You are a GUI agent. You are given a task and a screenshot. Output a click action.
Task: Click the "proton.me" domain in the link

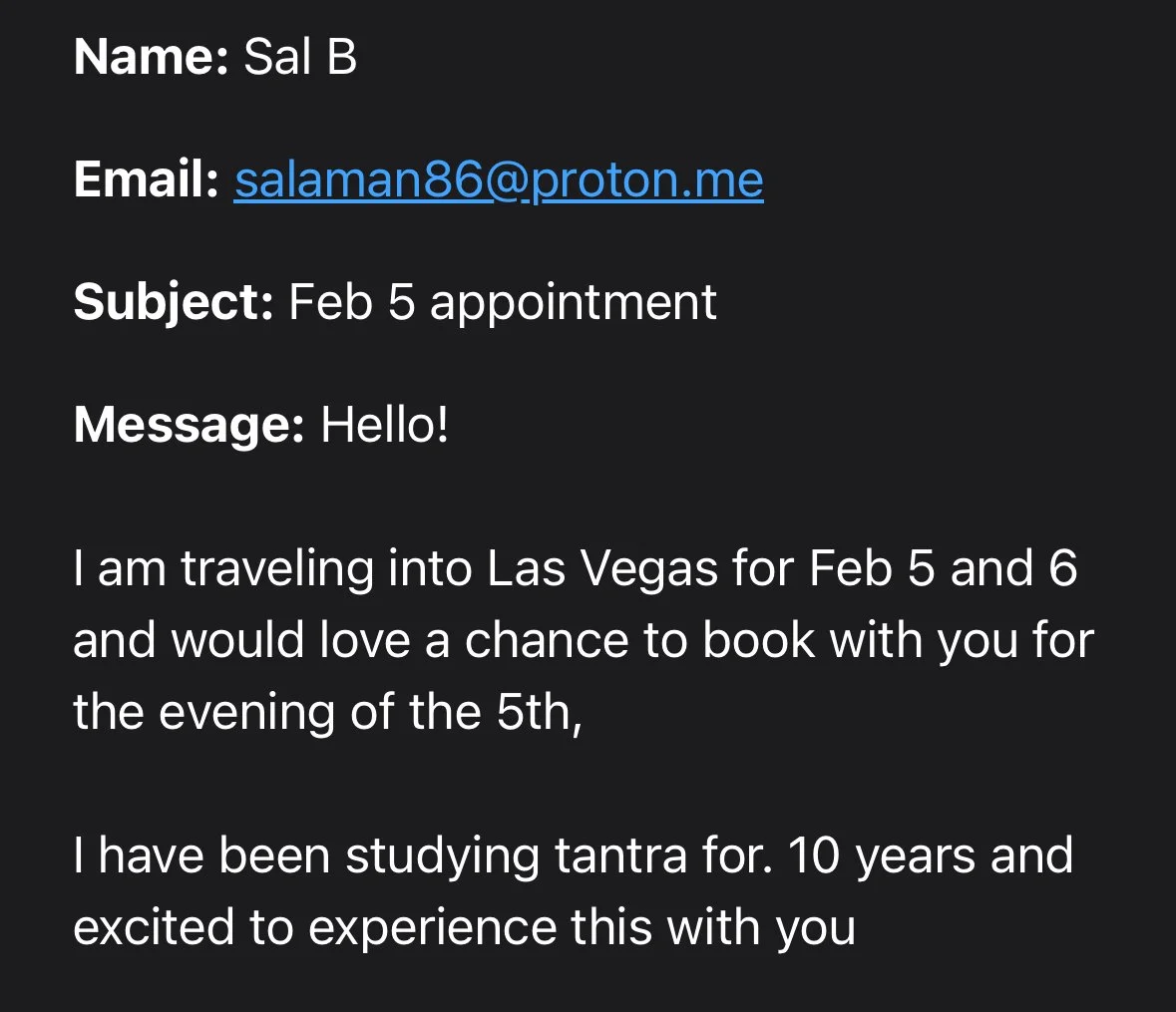point(648,180)
